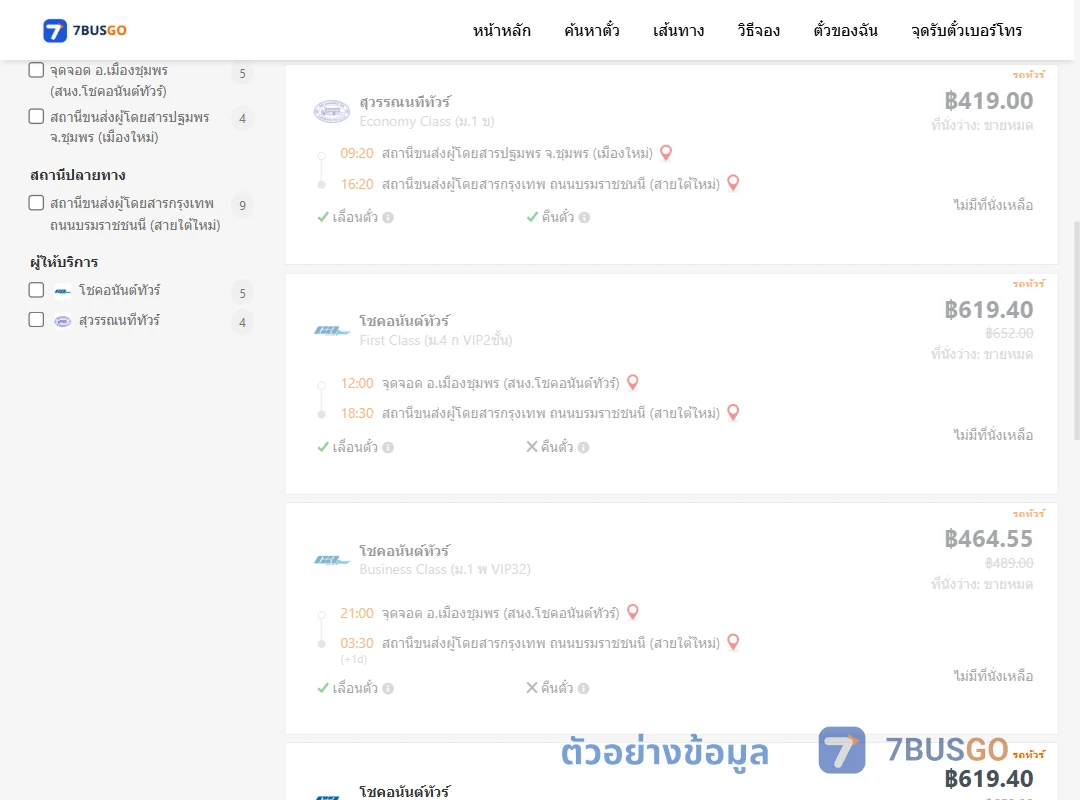Open the ค้นหาตั๋ว menu item
Screen dimensions: 1080x800
point(592,30)
